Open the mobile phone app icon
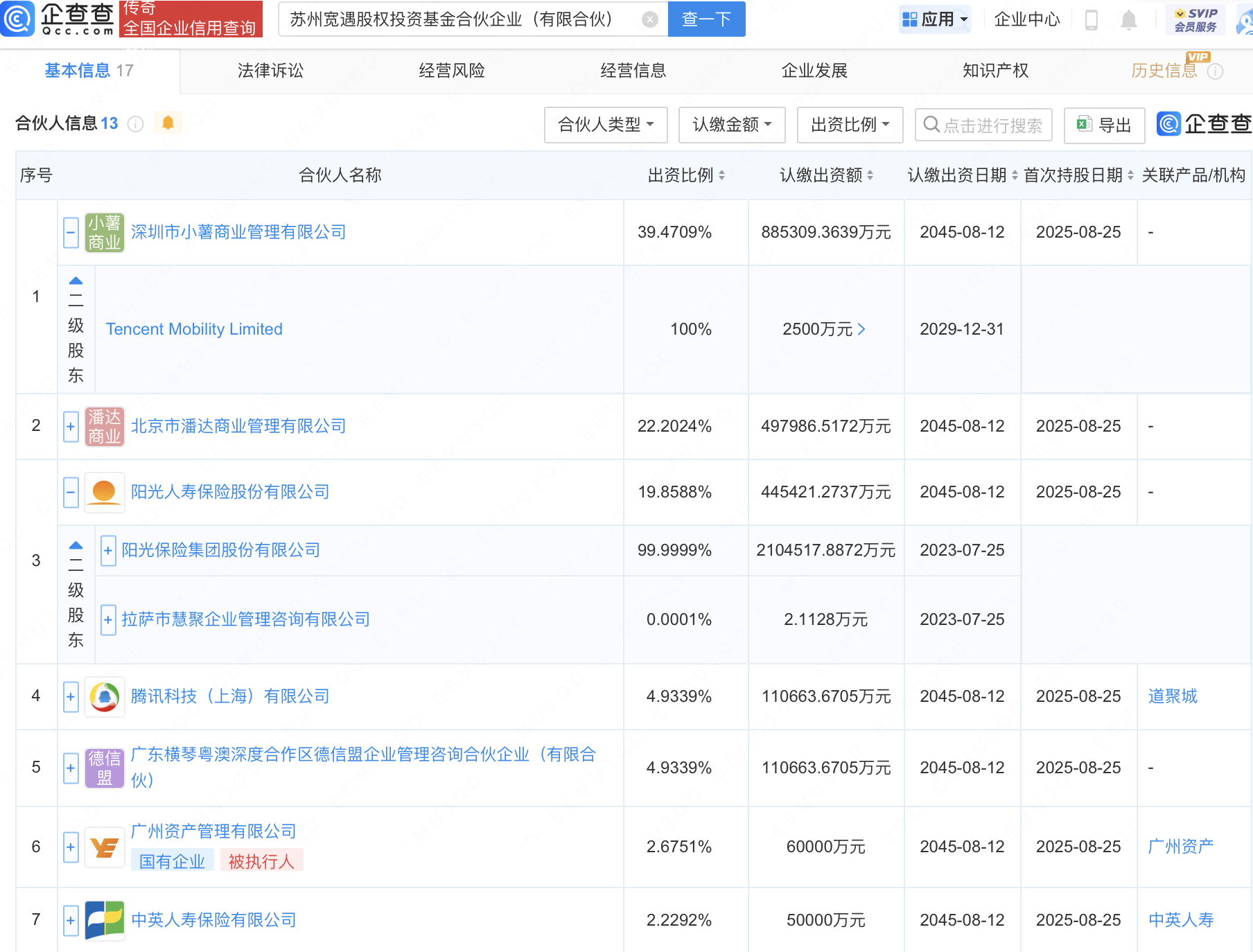This screenshot has height=952, width=1253. pyautogui.click(x=1091, y=19)
